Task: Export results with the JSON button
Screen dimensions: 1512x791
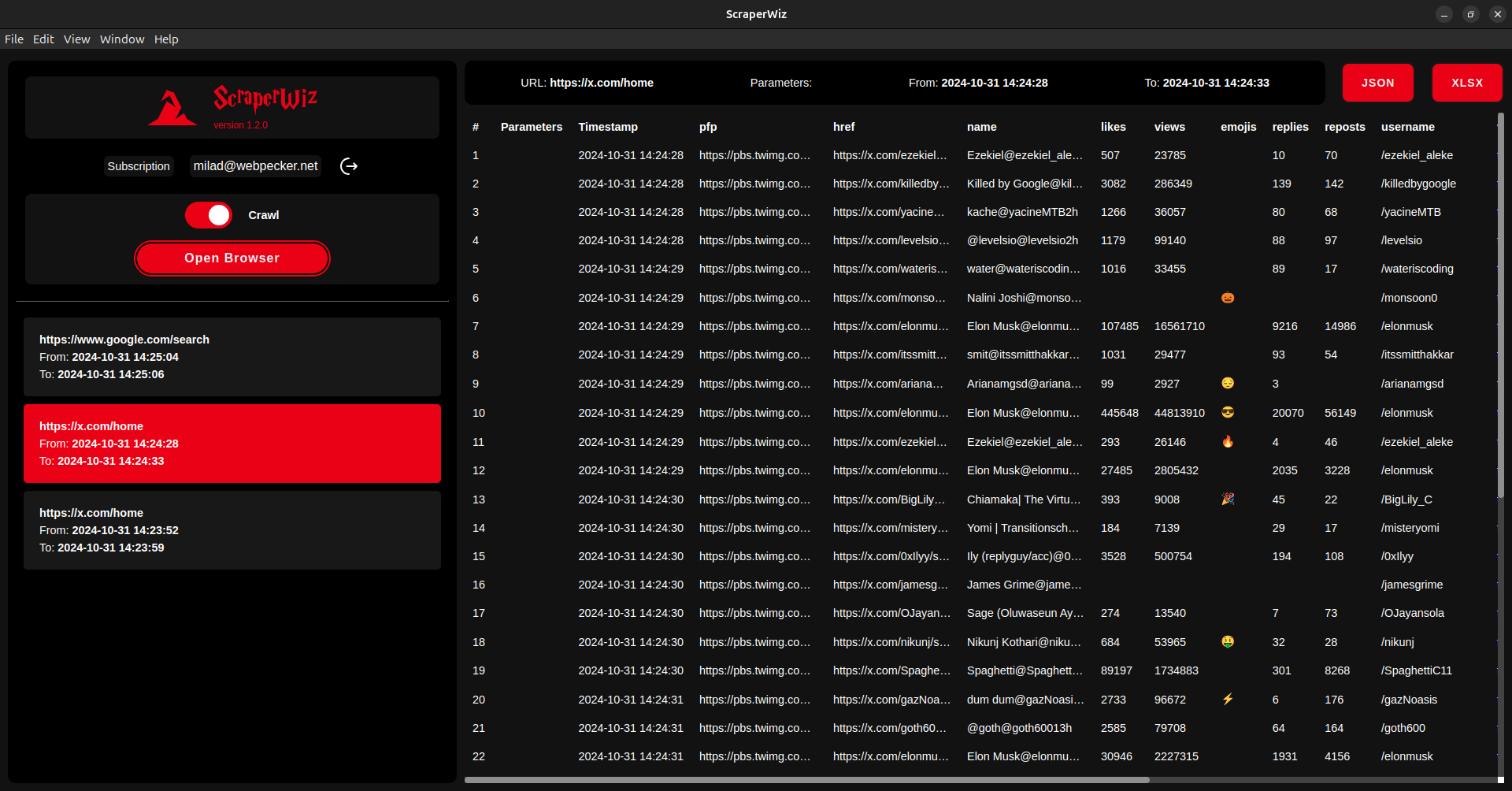Action: (1378, 83)
